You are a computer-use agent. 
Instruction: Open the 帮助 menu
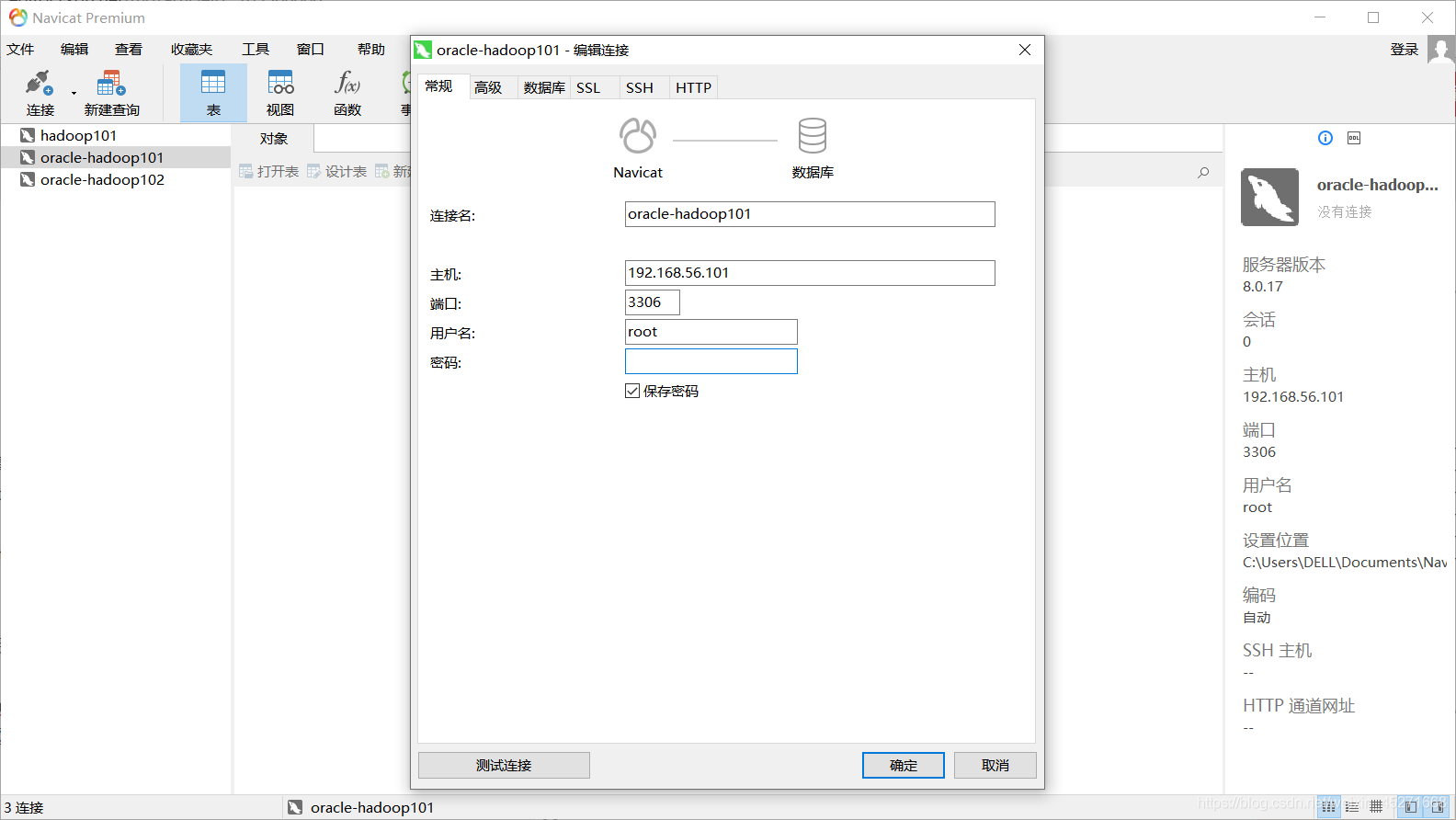[371, 50]
